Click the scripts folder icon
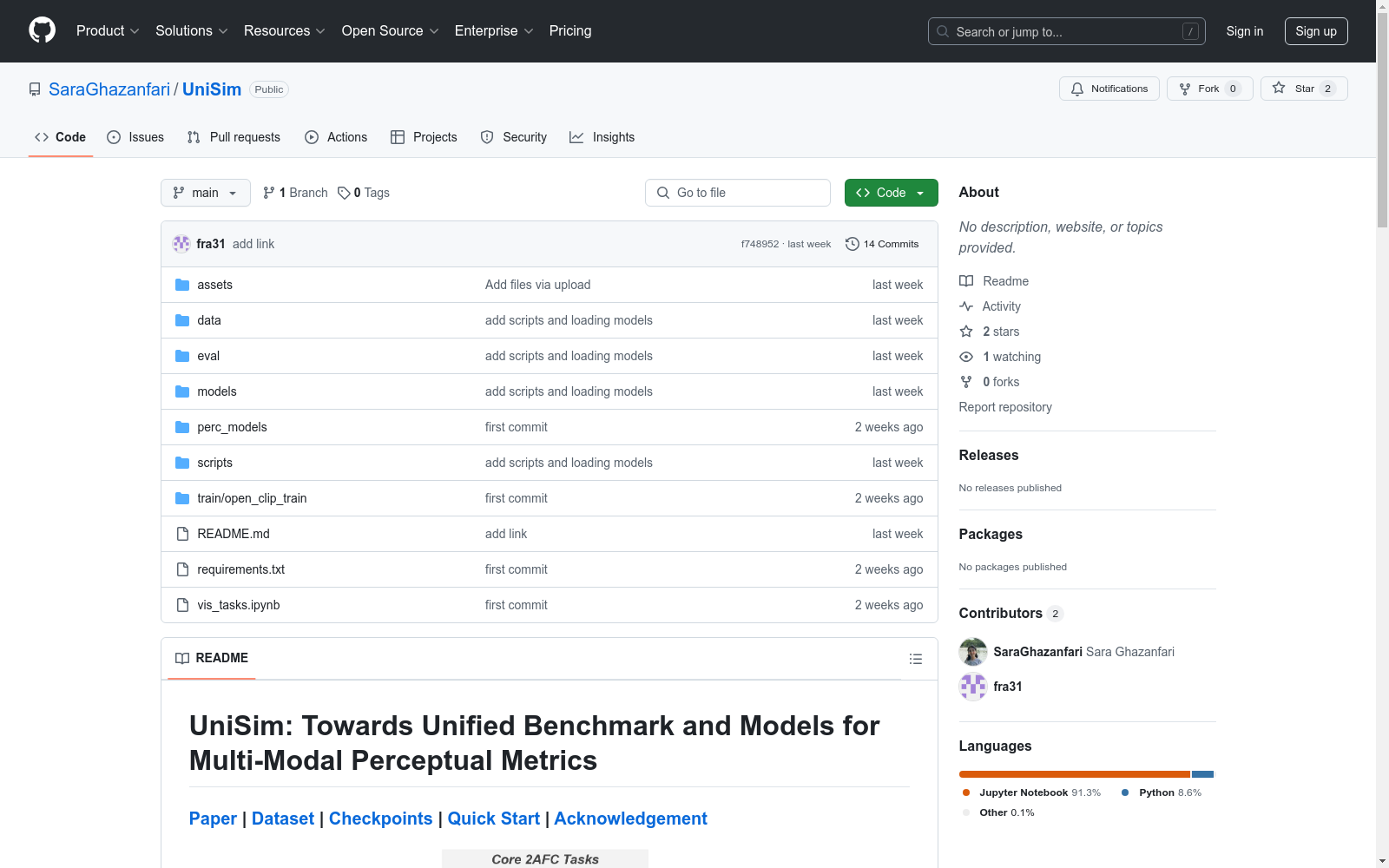 click(x=182, y=463)
